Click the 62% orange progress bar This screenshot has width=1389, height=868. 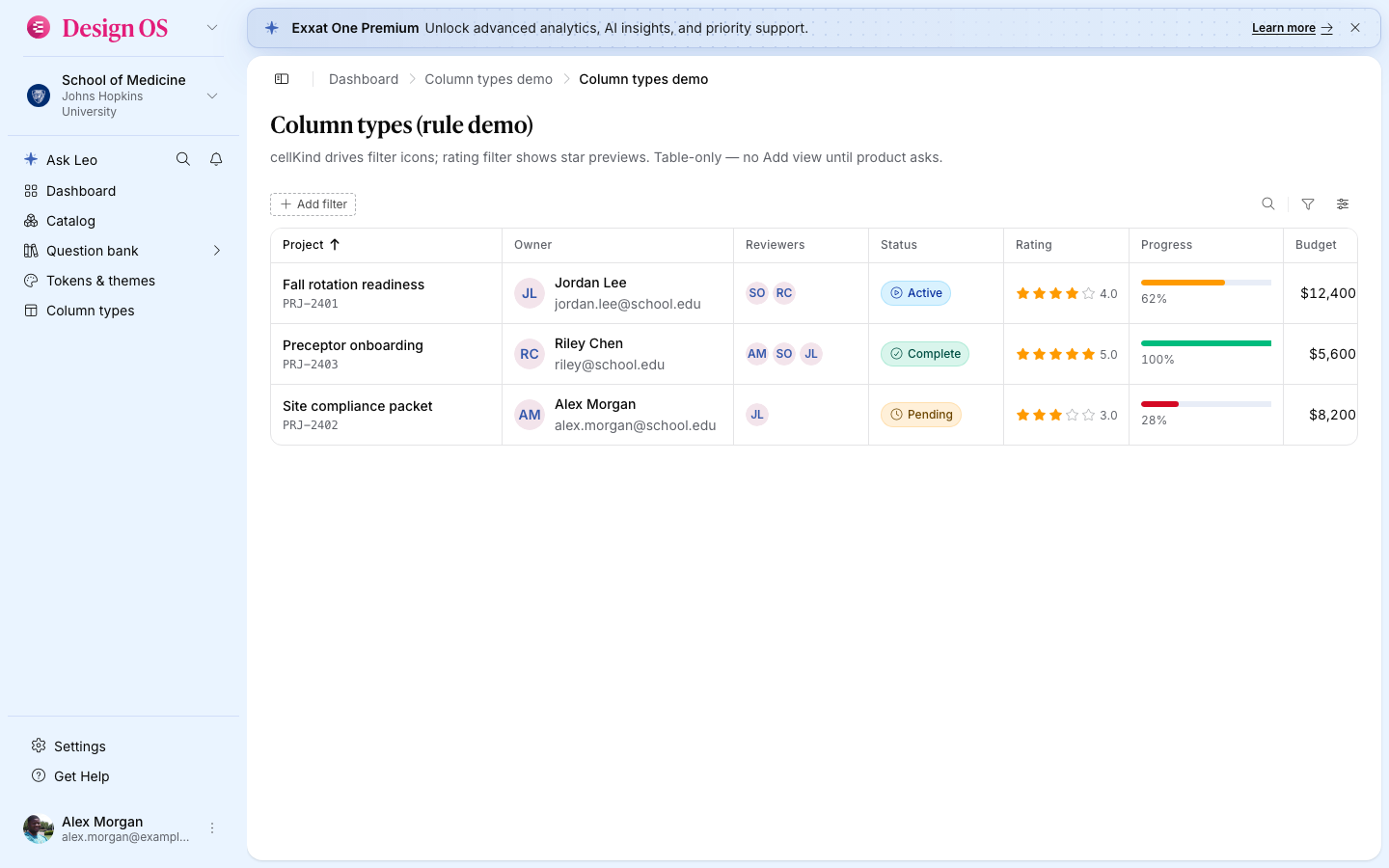coord(1206,283)
